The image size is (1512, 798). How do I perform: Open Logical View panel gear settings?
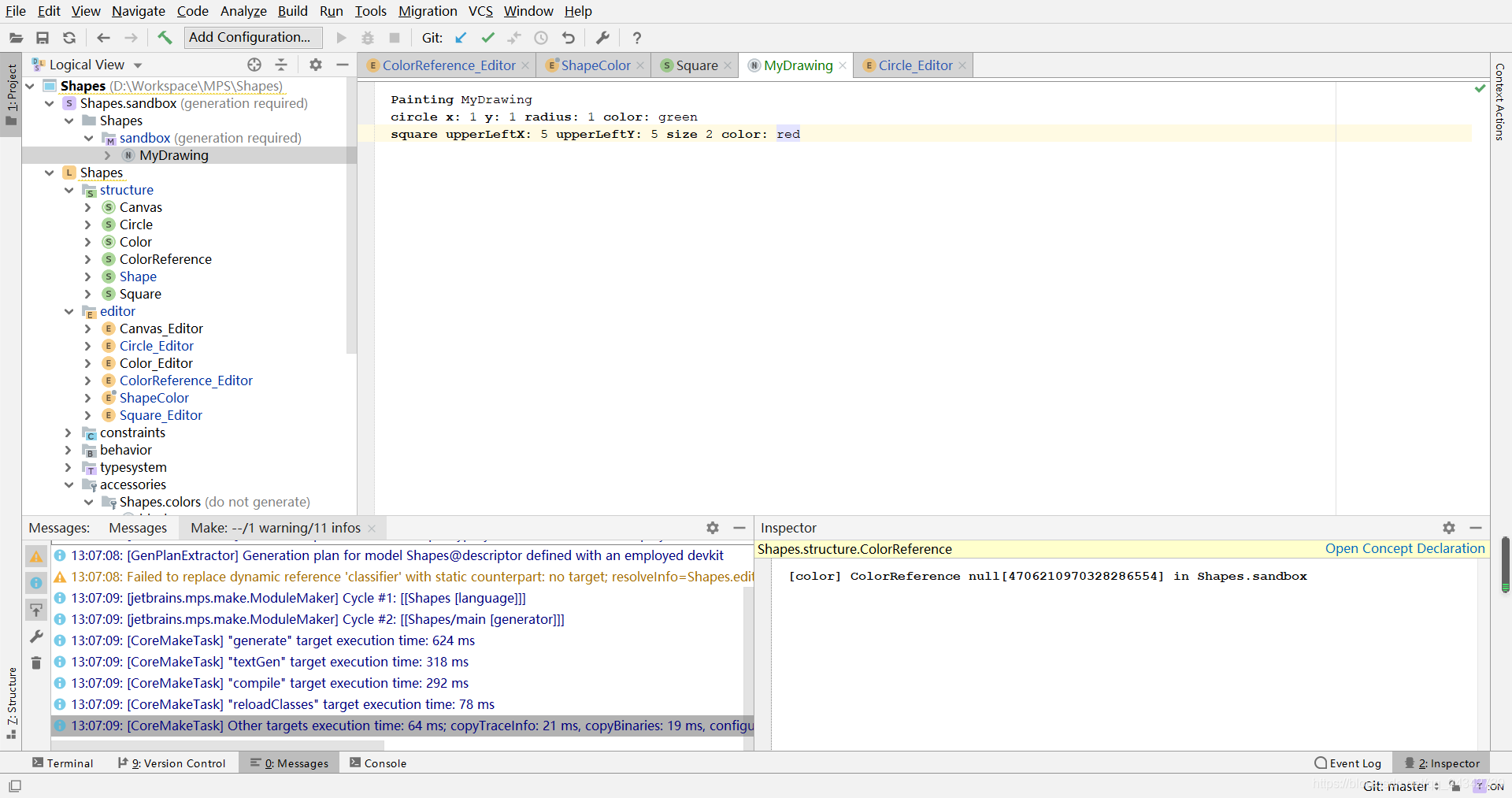[316, 65]
